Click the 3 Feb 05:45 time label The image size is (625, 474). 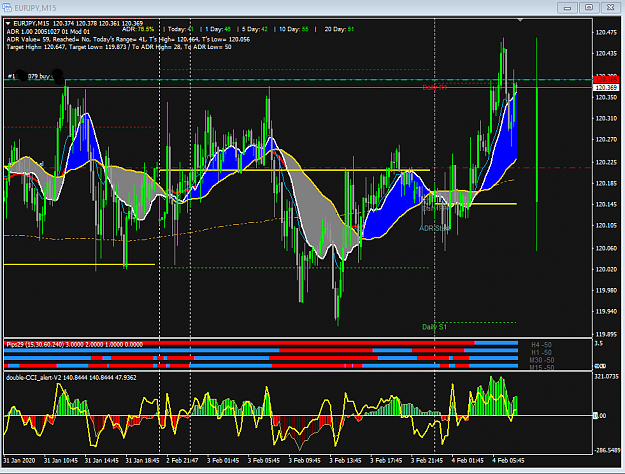(264, 460)
